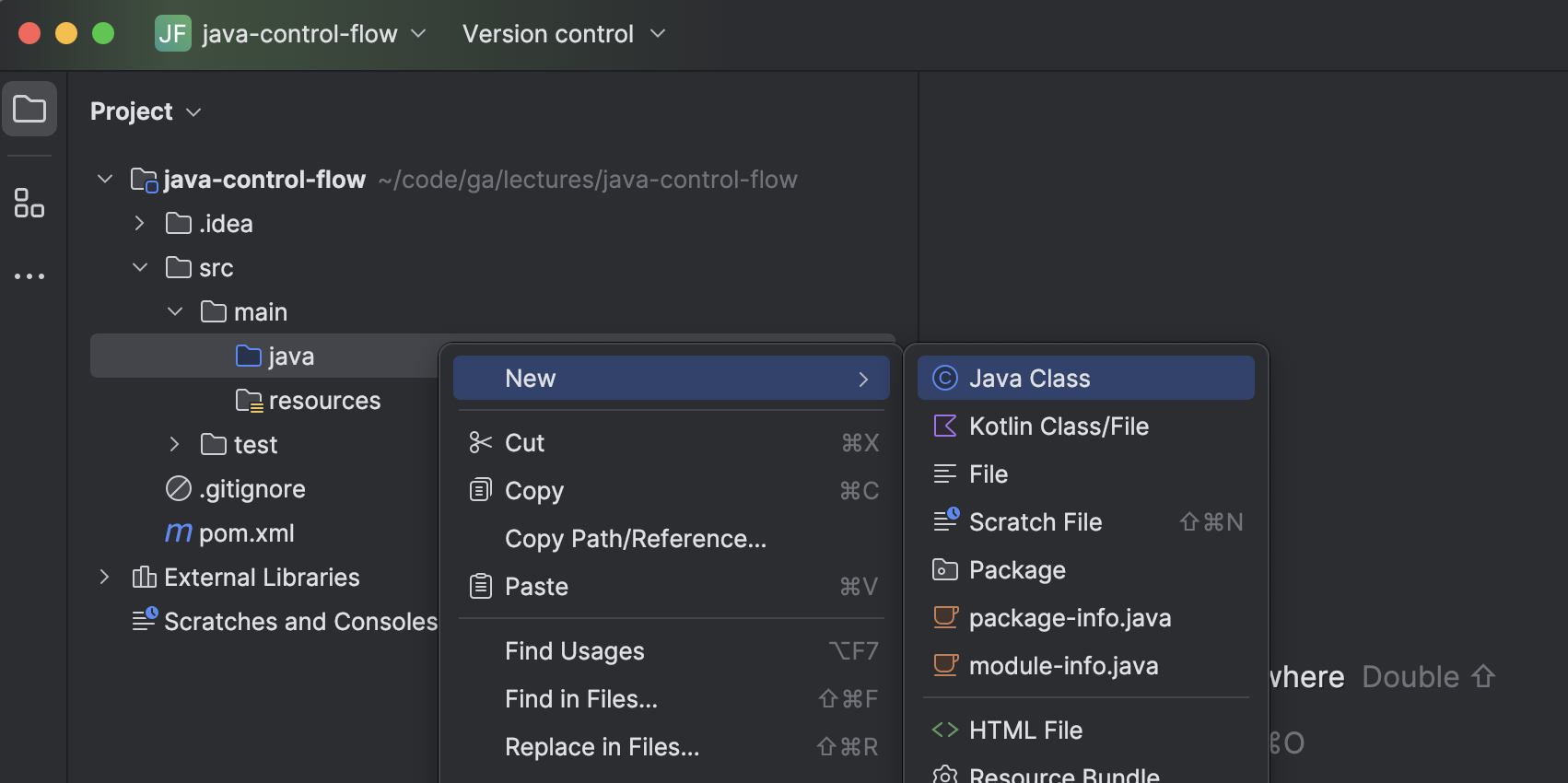Click the Java Class circle icon
This screenshot has height=783, width=1568.
(x=945, y=378)
